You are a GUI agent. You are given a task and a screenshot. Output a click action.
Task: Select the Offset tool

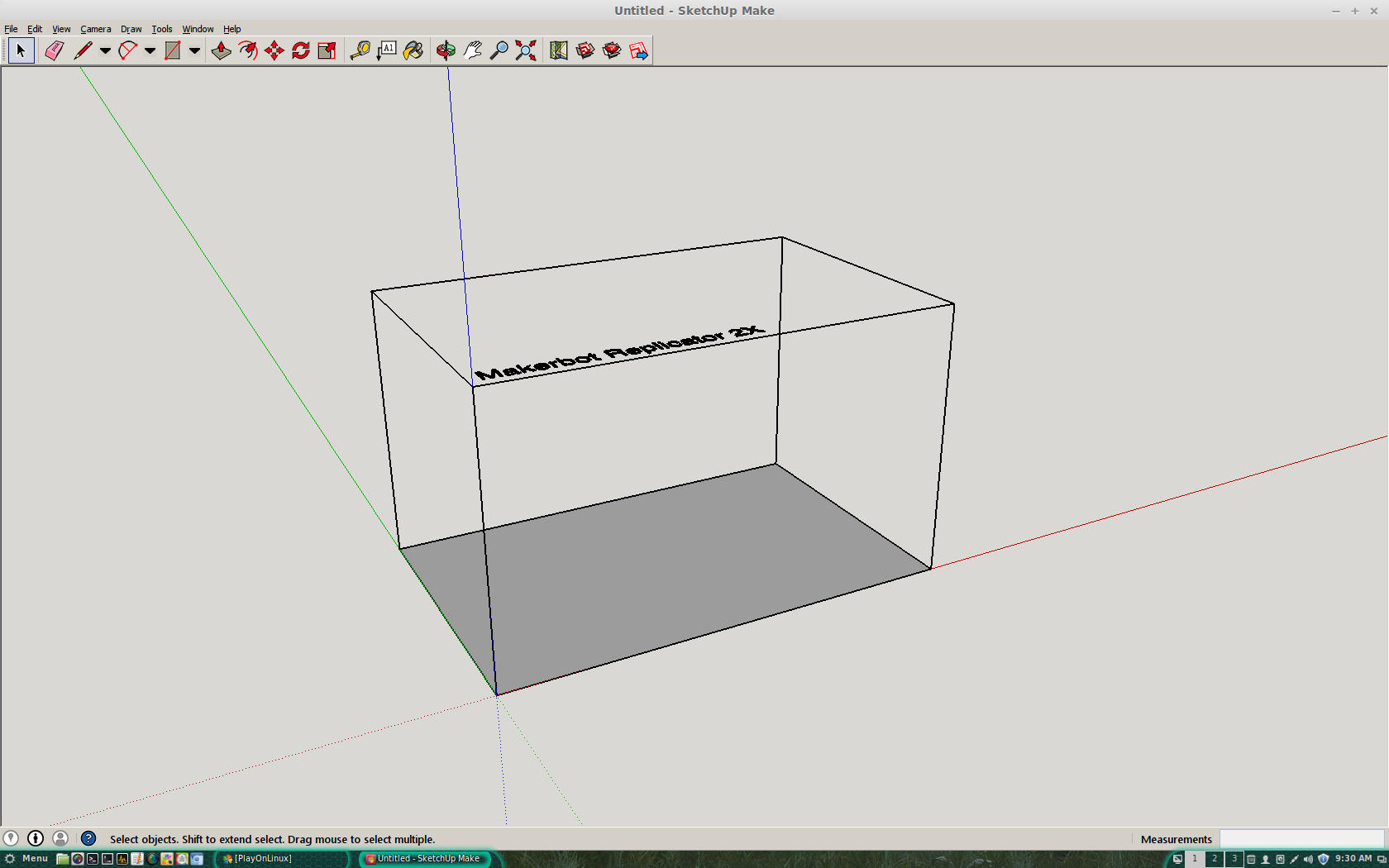247,51
